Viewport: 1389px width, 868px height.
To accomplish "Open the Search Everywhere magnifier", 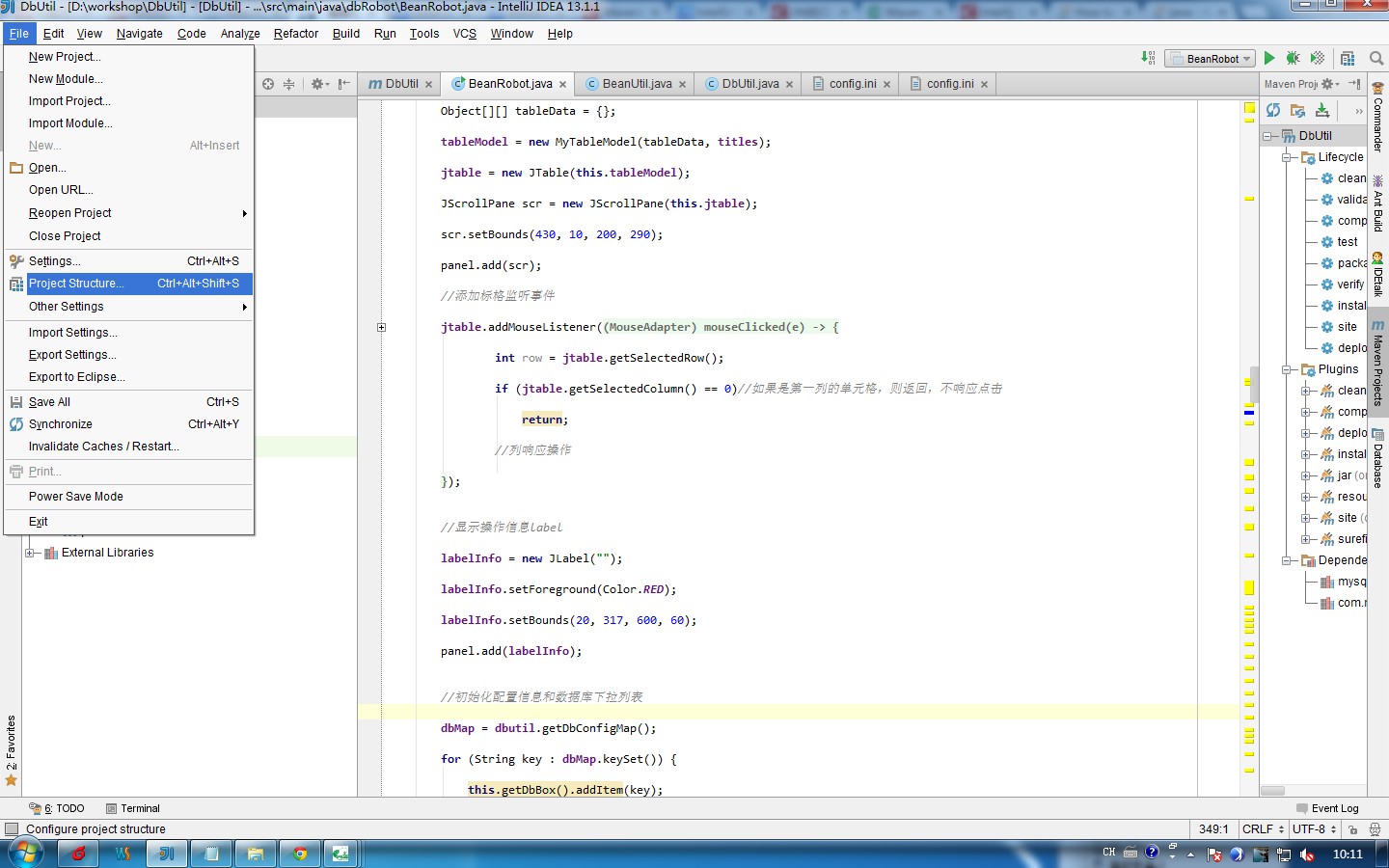I will 1376,58.
